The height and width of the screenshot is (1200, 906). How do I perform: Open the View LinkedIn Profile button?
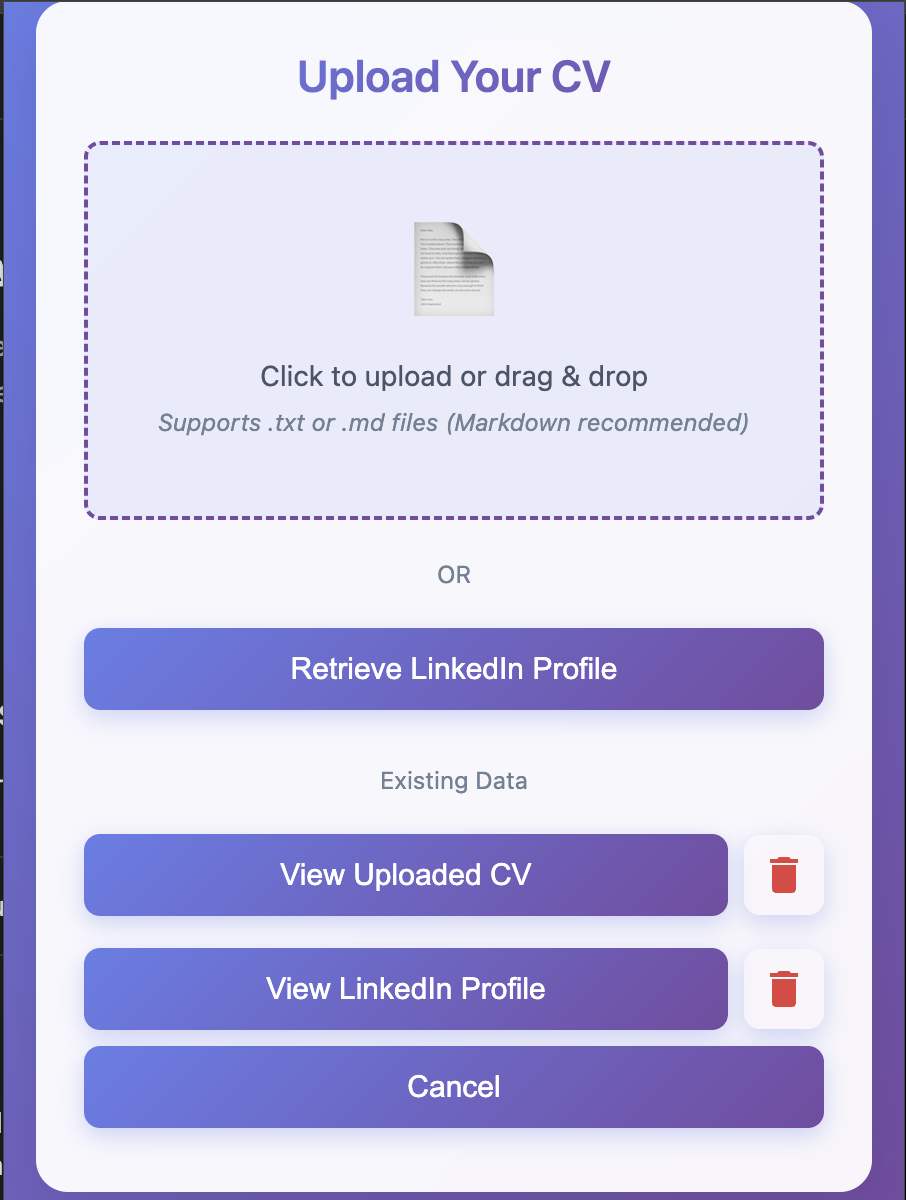point(405,989)
